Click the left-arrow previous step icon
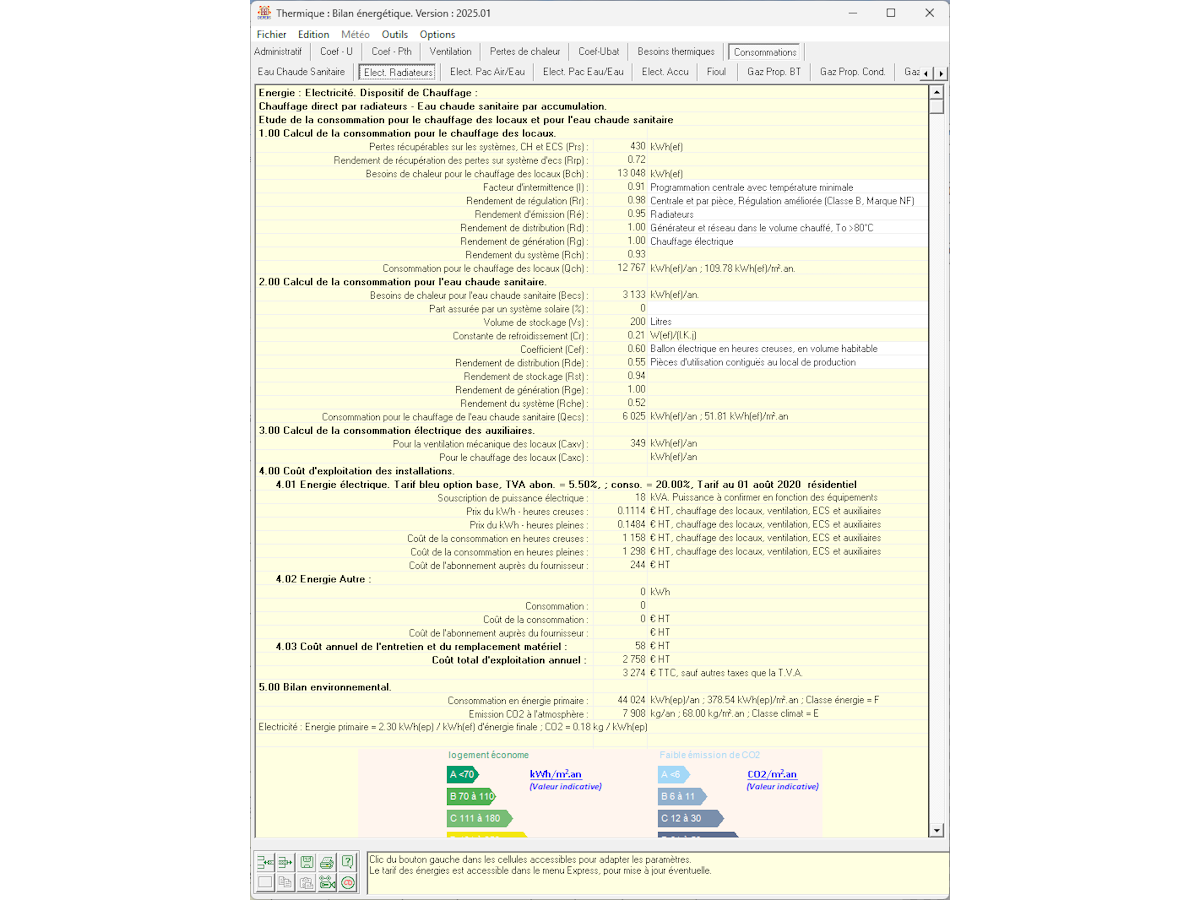 pyautogui.click(x=265, y=862)
